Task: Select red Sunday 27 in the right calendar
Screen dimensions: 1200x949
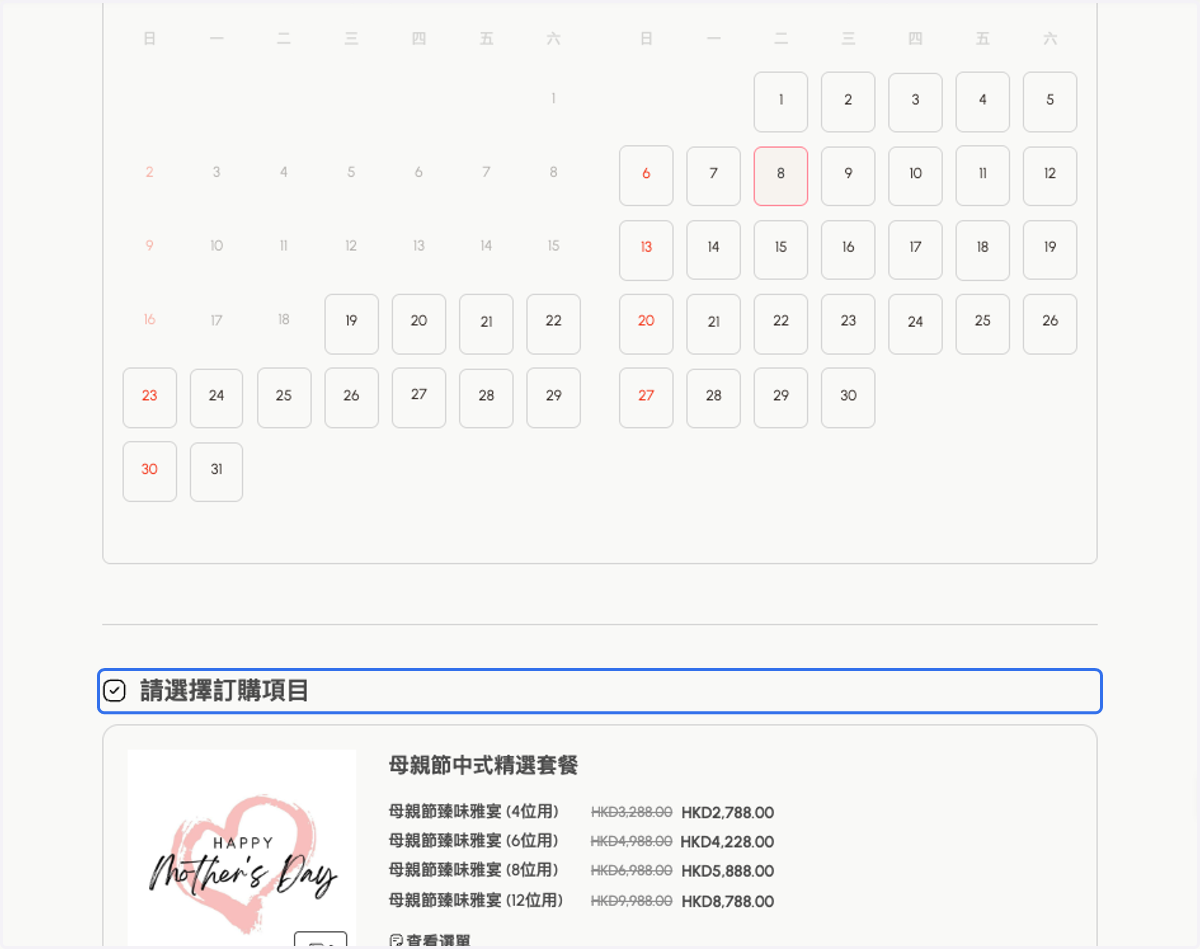Action: (x=646, y=398)
